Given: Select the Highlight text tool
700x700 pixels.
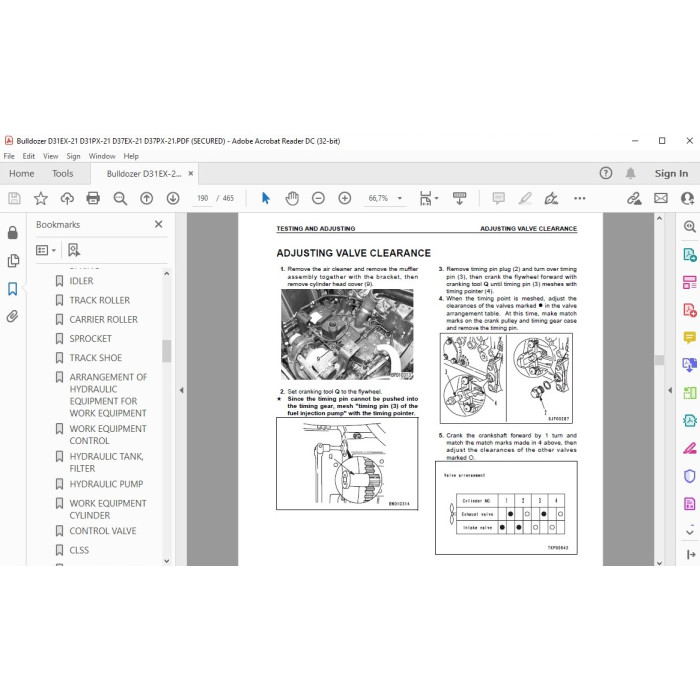Looking at the screenshot, I should pyautogui.click(x=525, y=198).
